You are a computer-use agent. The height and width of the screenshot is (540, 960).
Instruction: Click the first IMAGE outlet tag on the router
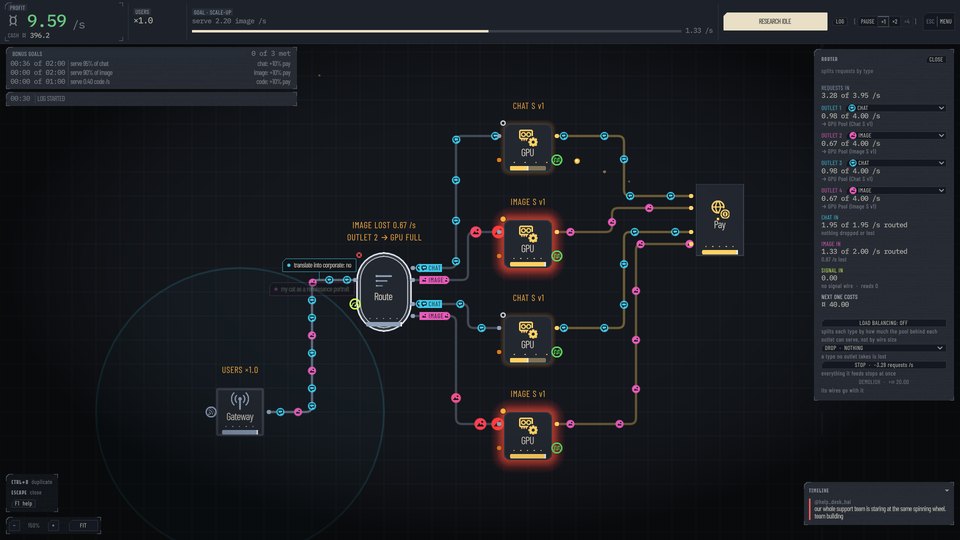pyautogui.click(x=434, y=280)
